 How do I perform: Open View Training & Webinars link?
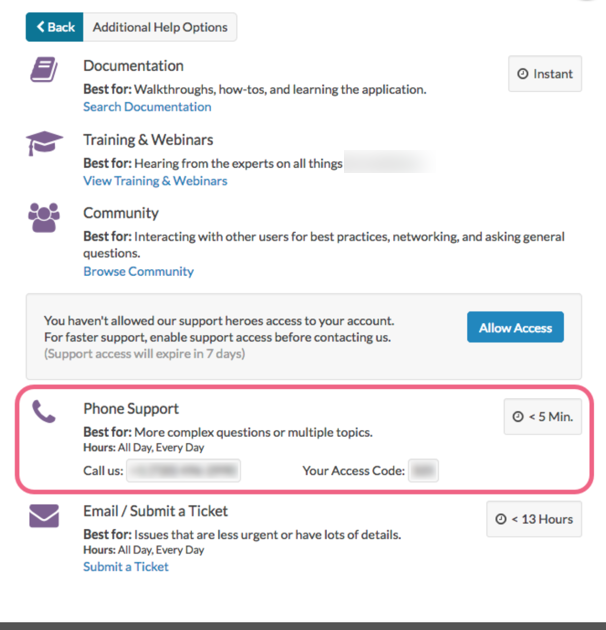pos(155,181)
